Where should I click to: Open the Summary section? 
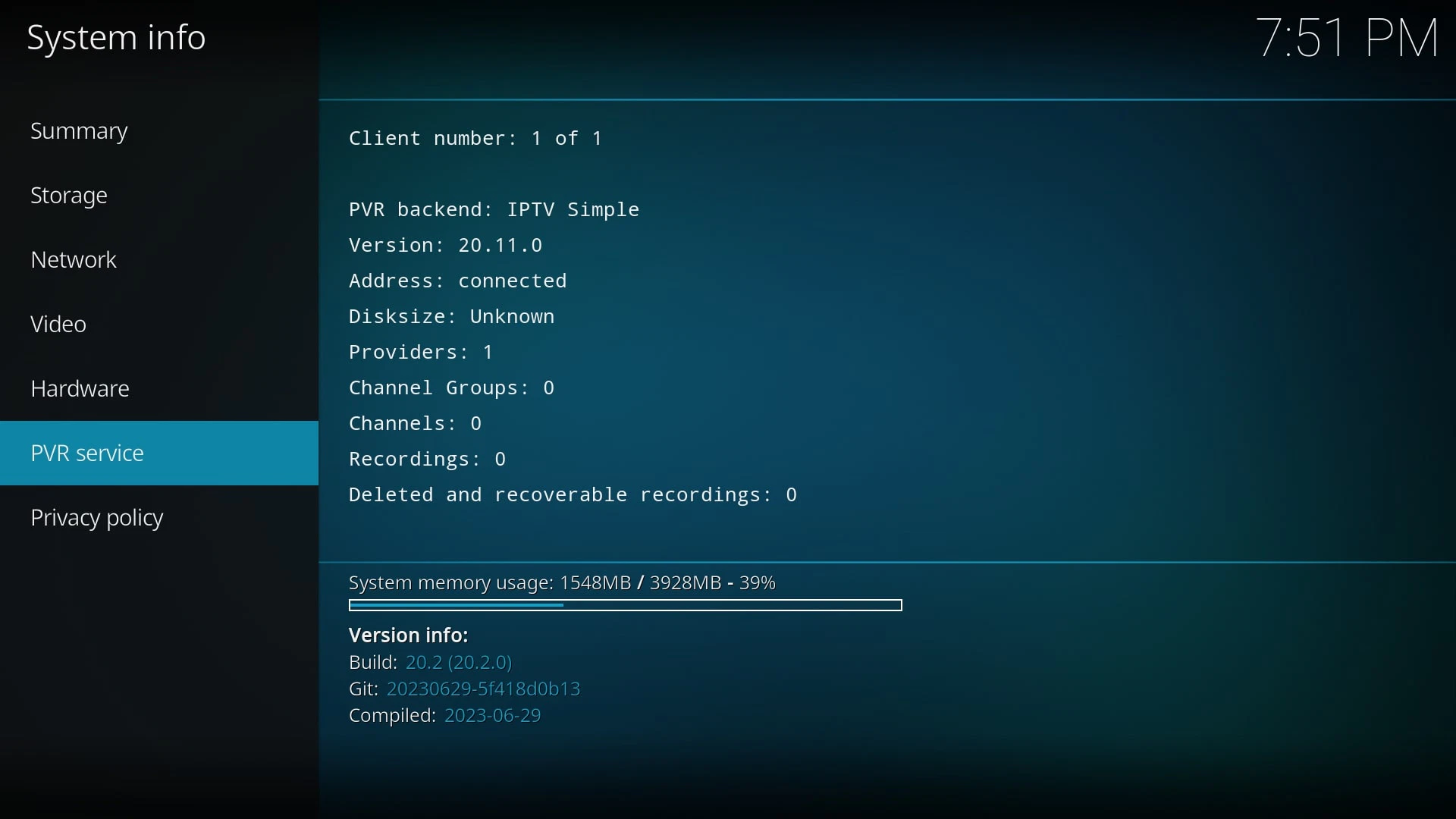click(x=159, y=131)
